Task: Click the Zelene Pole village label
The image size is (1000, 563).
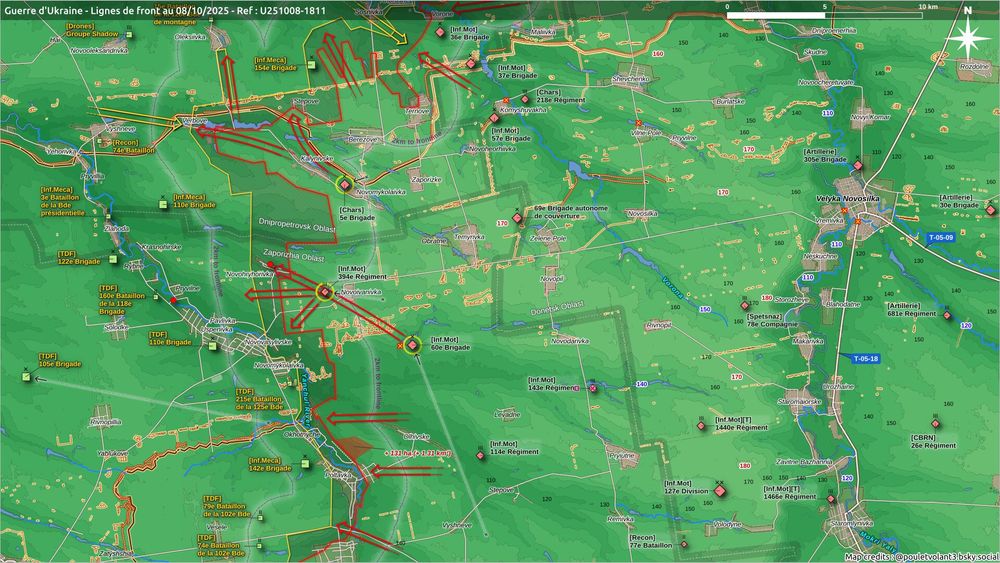Action: pos(548,238)
